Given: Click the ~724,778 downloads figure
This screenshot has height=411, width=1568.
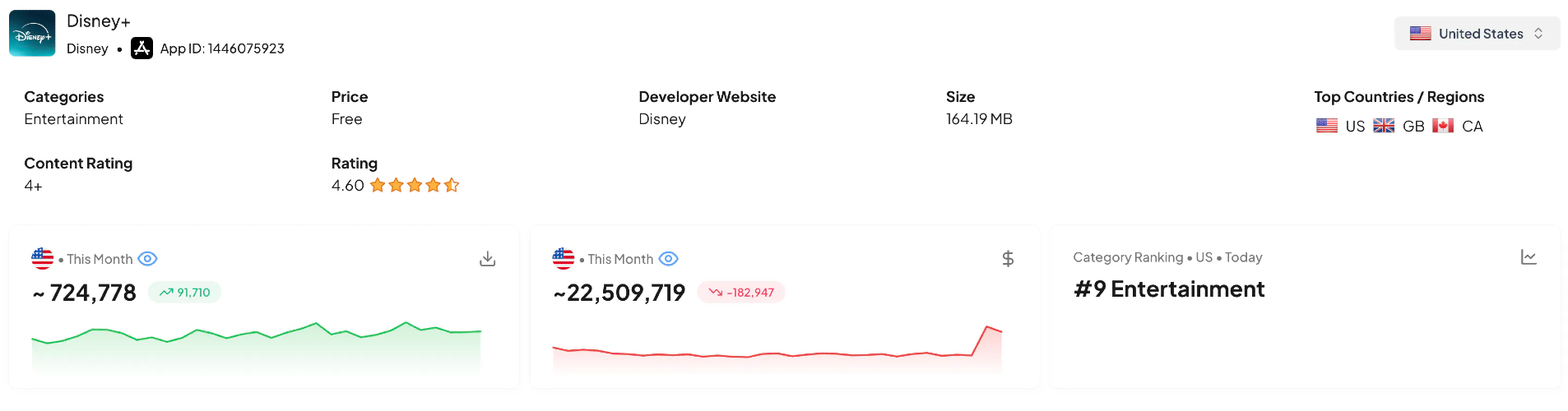Looking at the screenshot, I should (85, 293).
